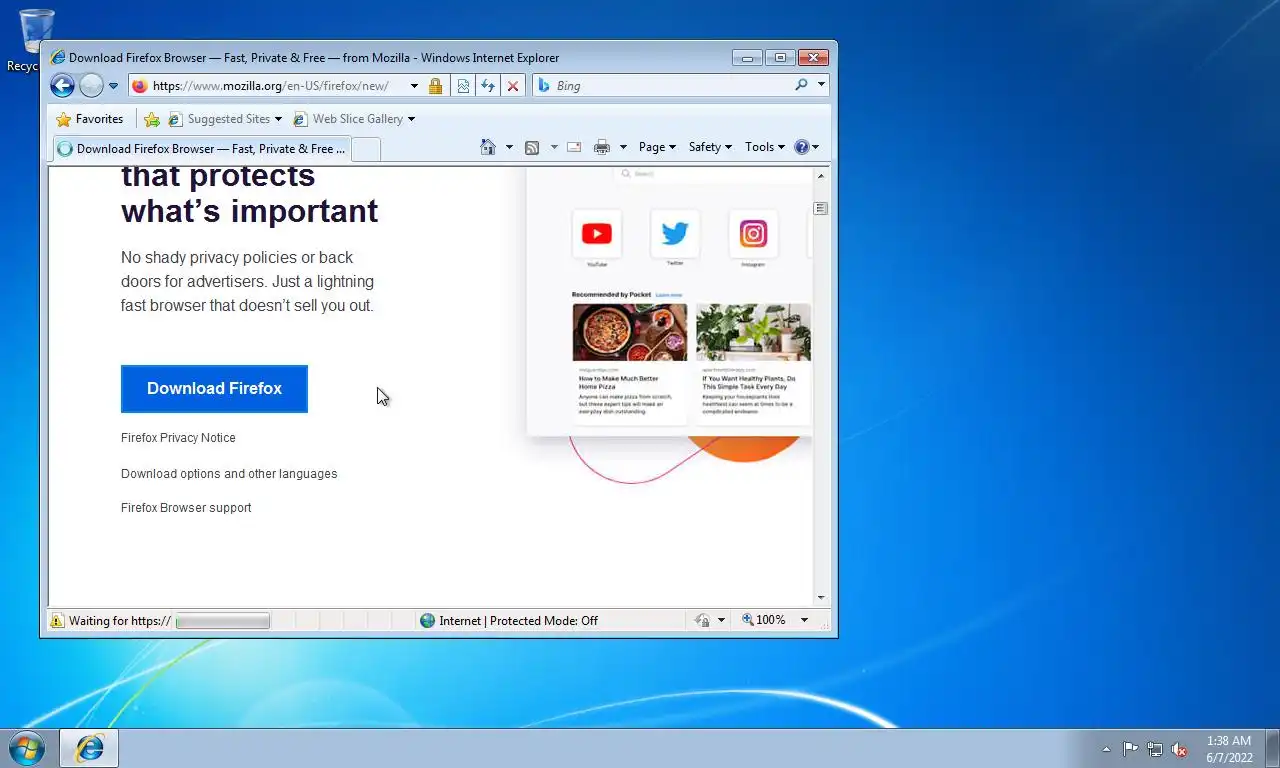1280x768 pixels.
Task: Click the RSS feeds icon
Action: pos(532,147)
